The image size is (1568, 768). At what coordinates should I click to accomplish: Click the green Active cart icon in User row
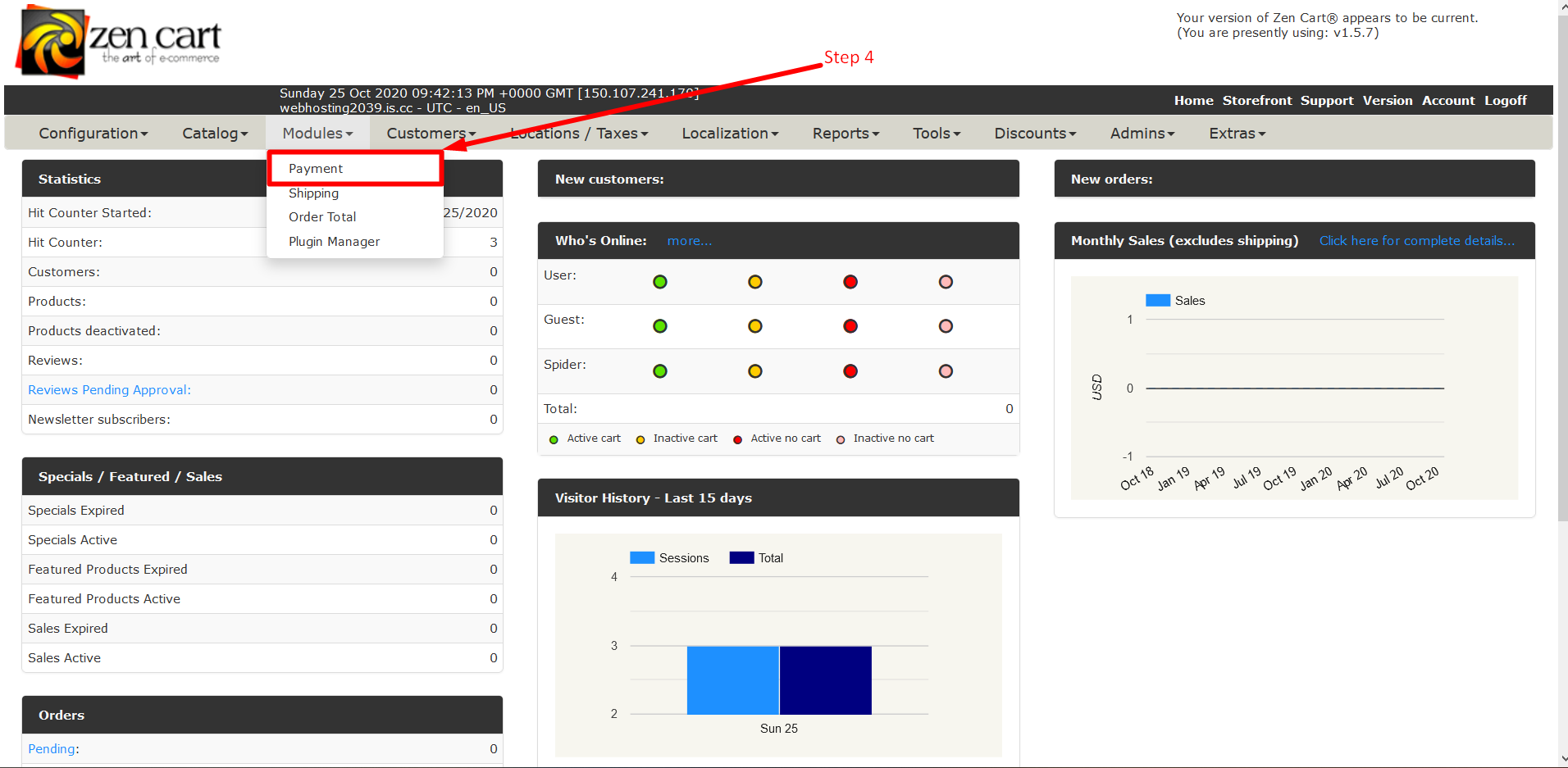[x=660, y=282]
